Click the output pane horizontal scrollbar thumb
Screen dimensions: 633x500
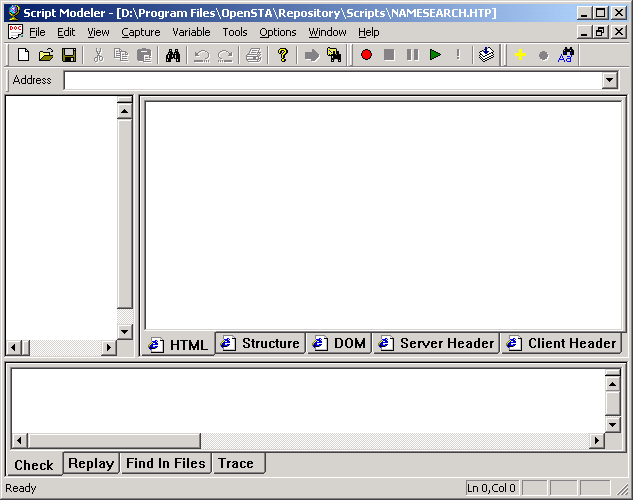(114, 440)
